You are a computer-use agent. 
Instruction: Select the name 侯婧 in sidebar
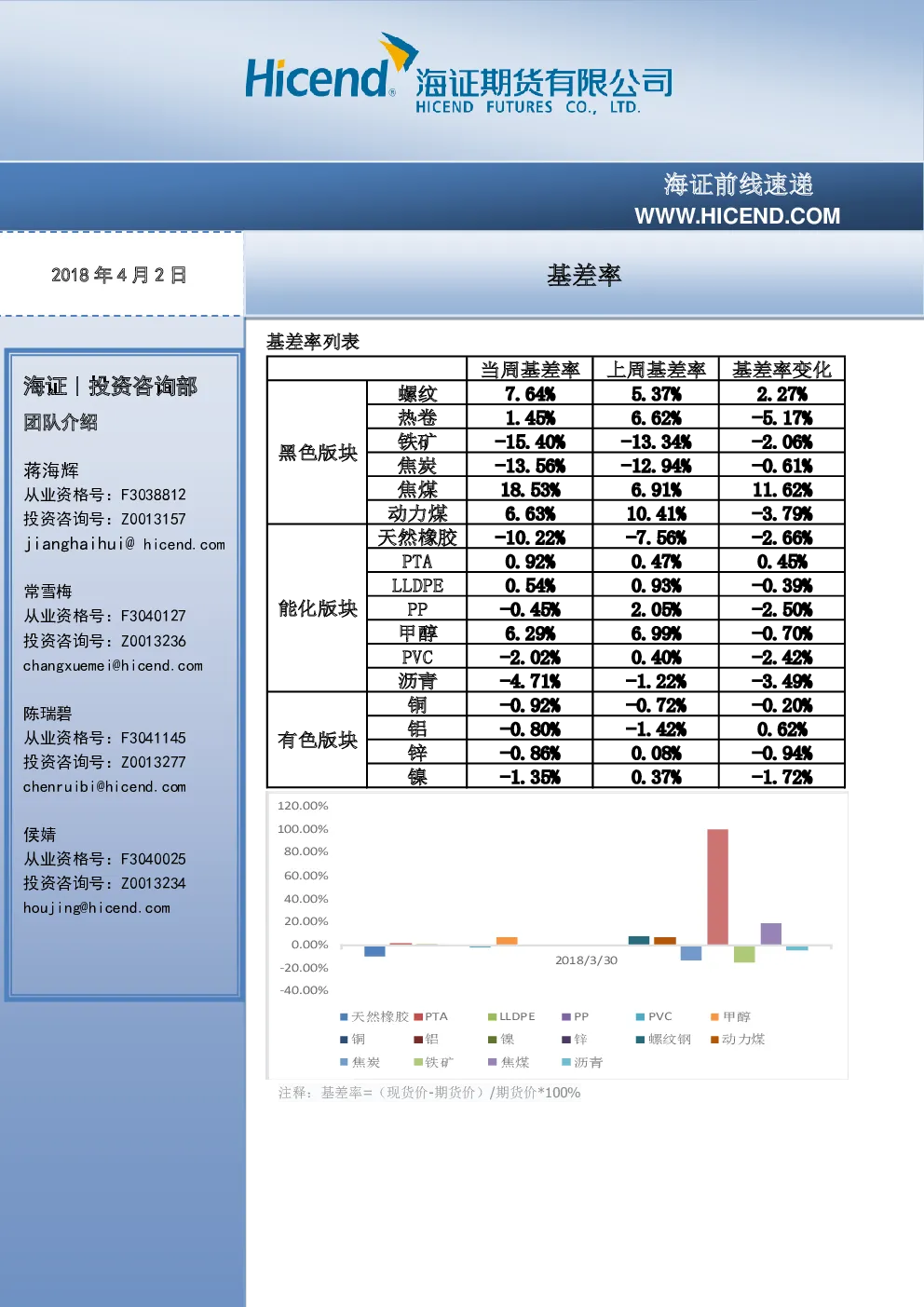(x=40, y=835)
